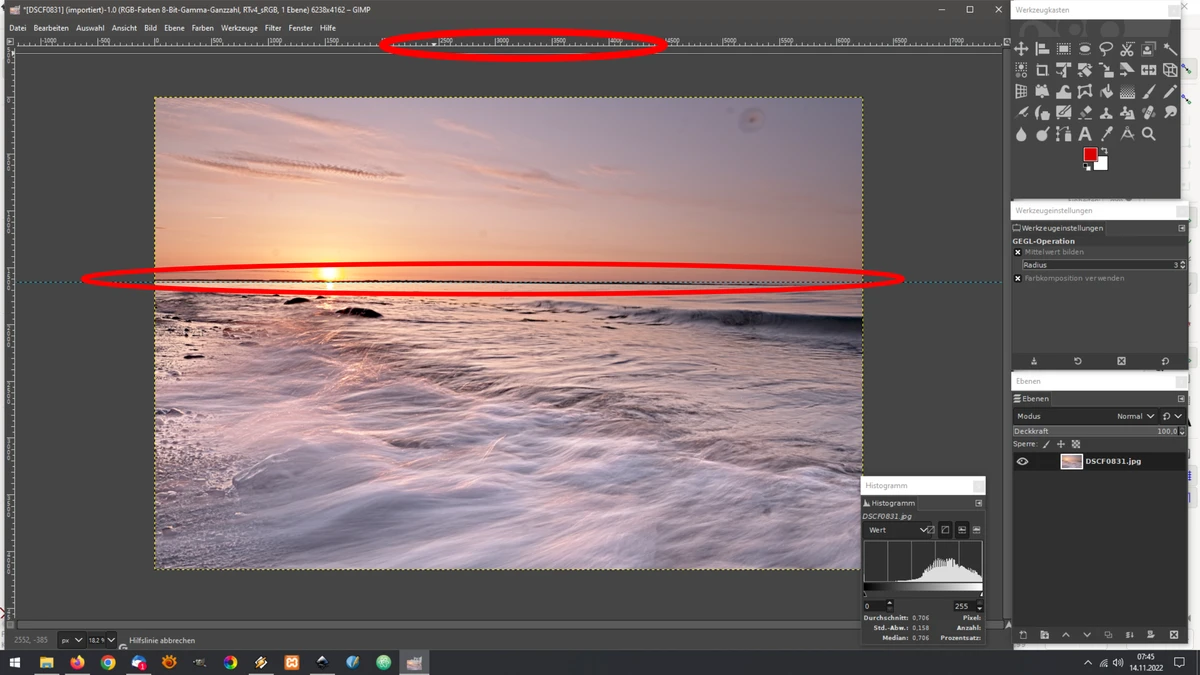Select the Move tool in toolbox

[x=1021, y=48]
